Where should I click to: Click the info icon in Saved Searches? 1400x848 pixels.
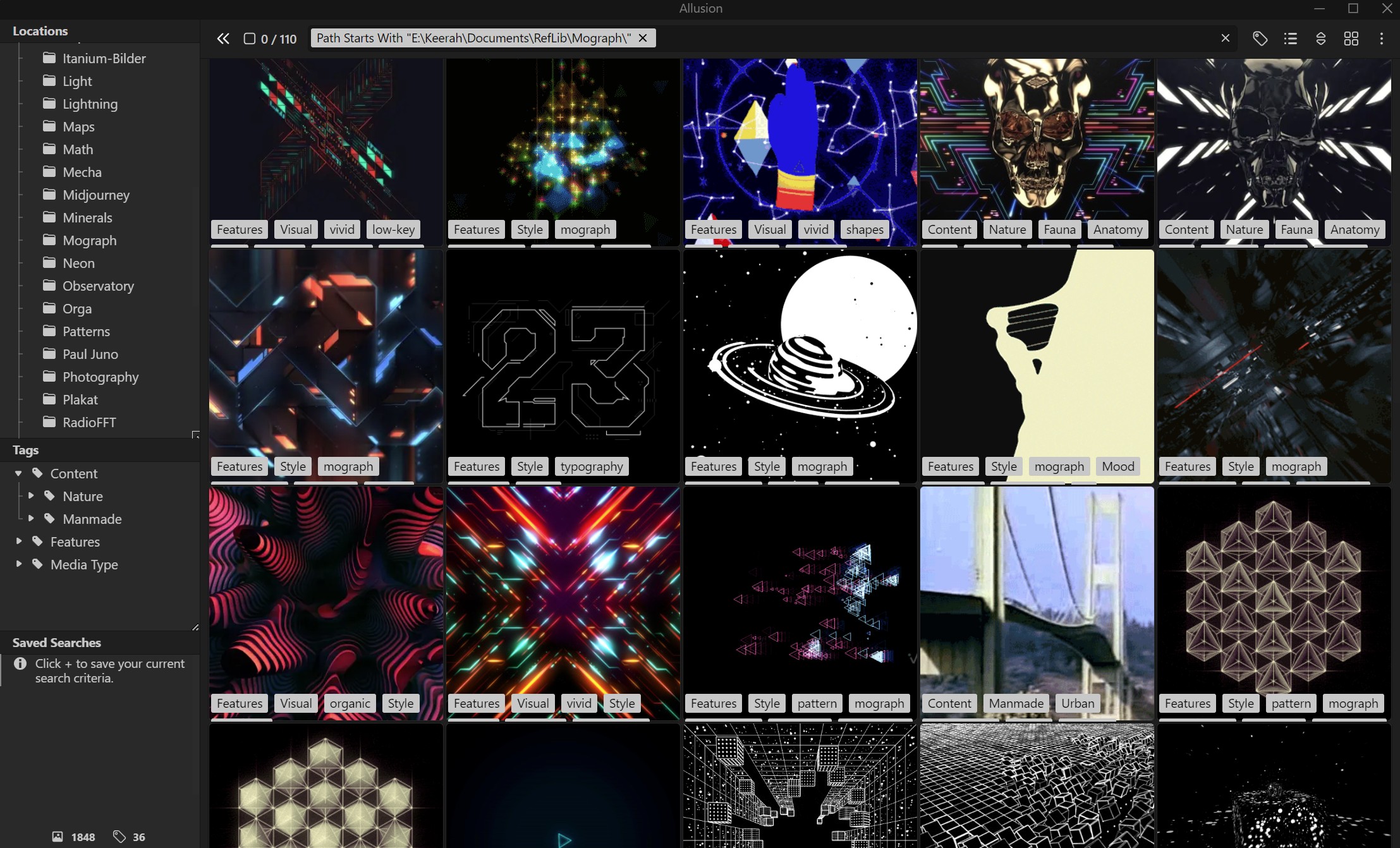click(20, 663)
